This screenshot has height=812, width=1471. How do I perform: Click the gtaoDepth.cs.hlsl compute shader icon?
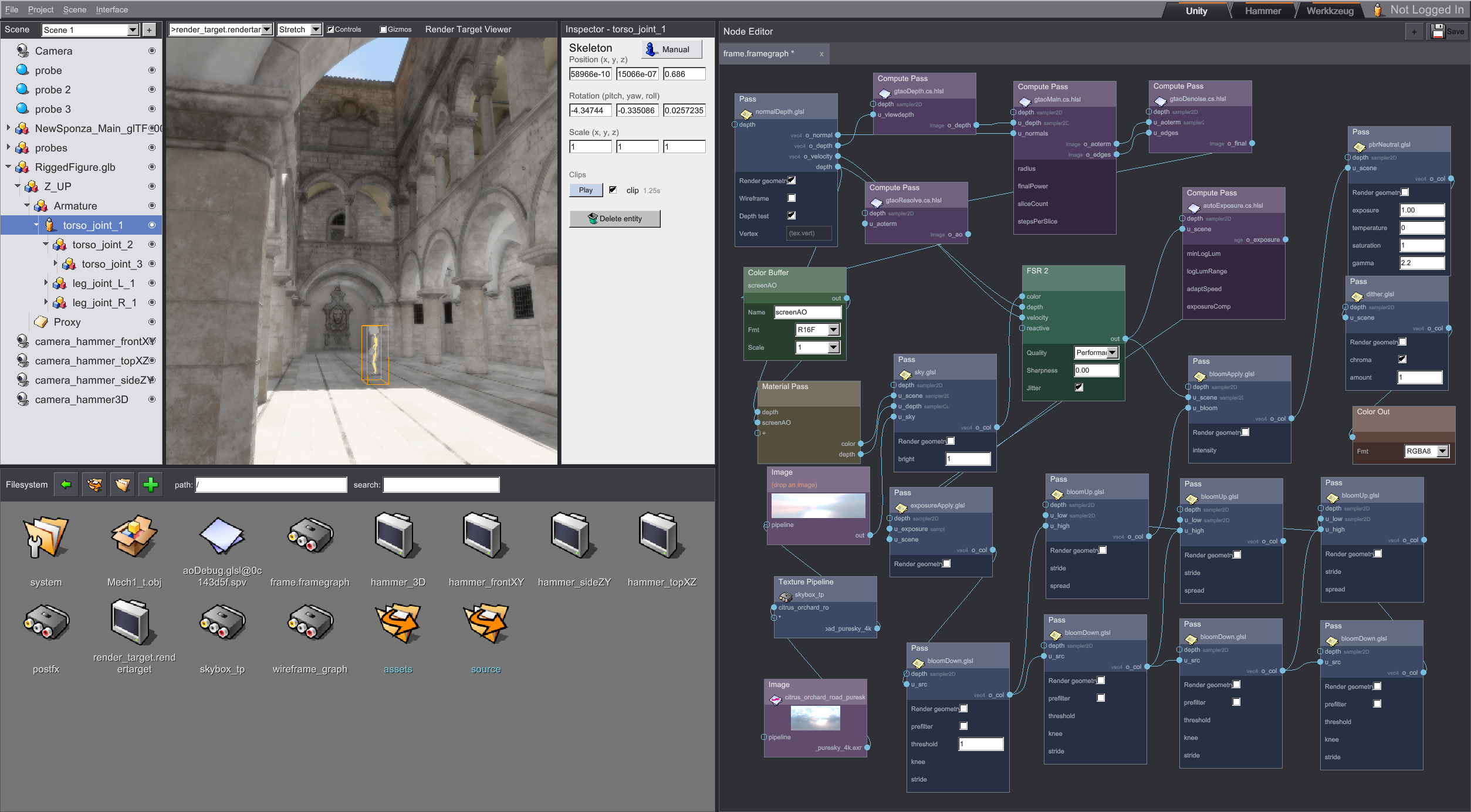point(885,93)
